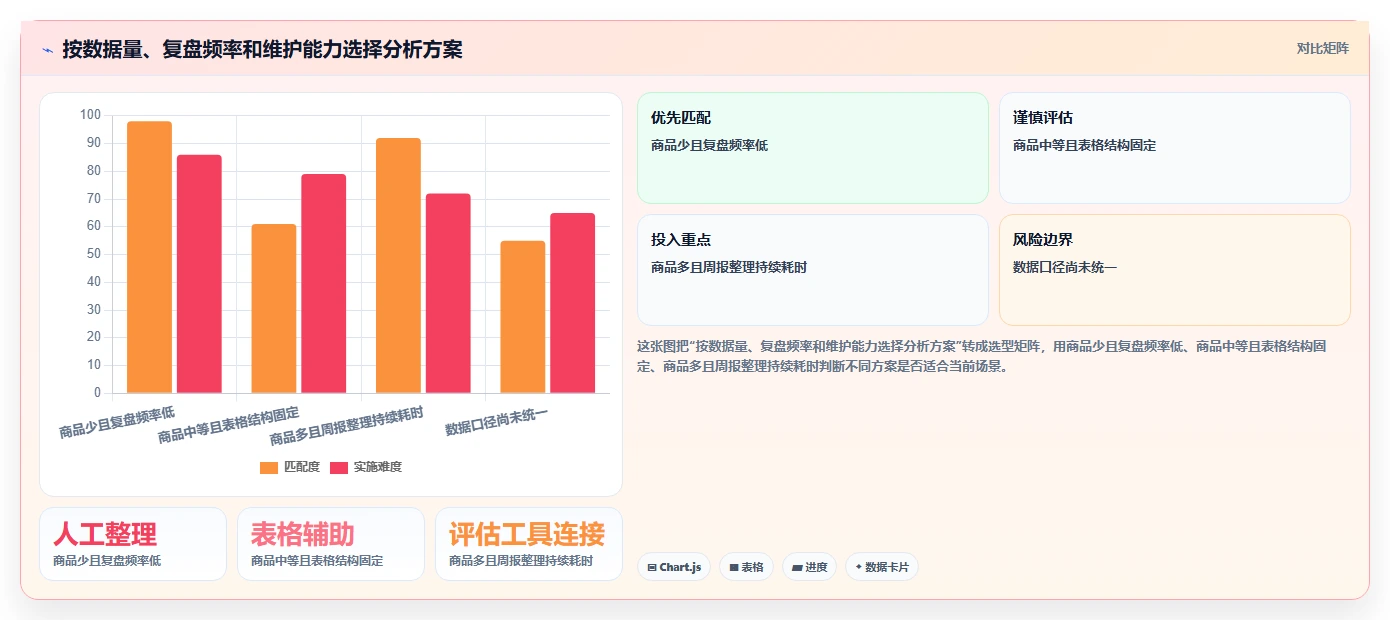The height and width of the screenshot is (620, 1390).
Task: Click the red bar for 商品中等且表格结构固定
Action: (324, 283)
